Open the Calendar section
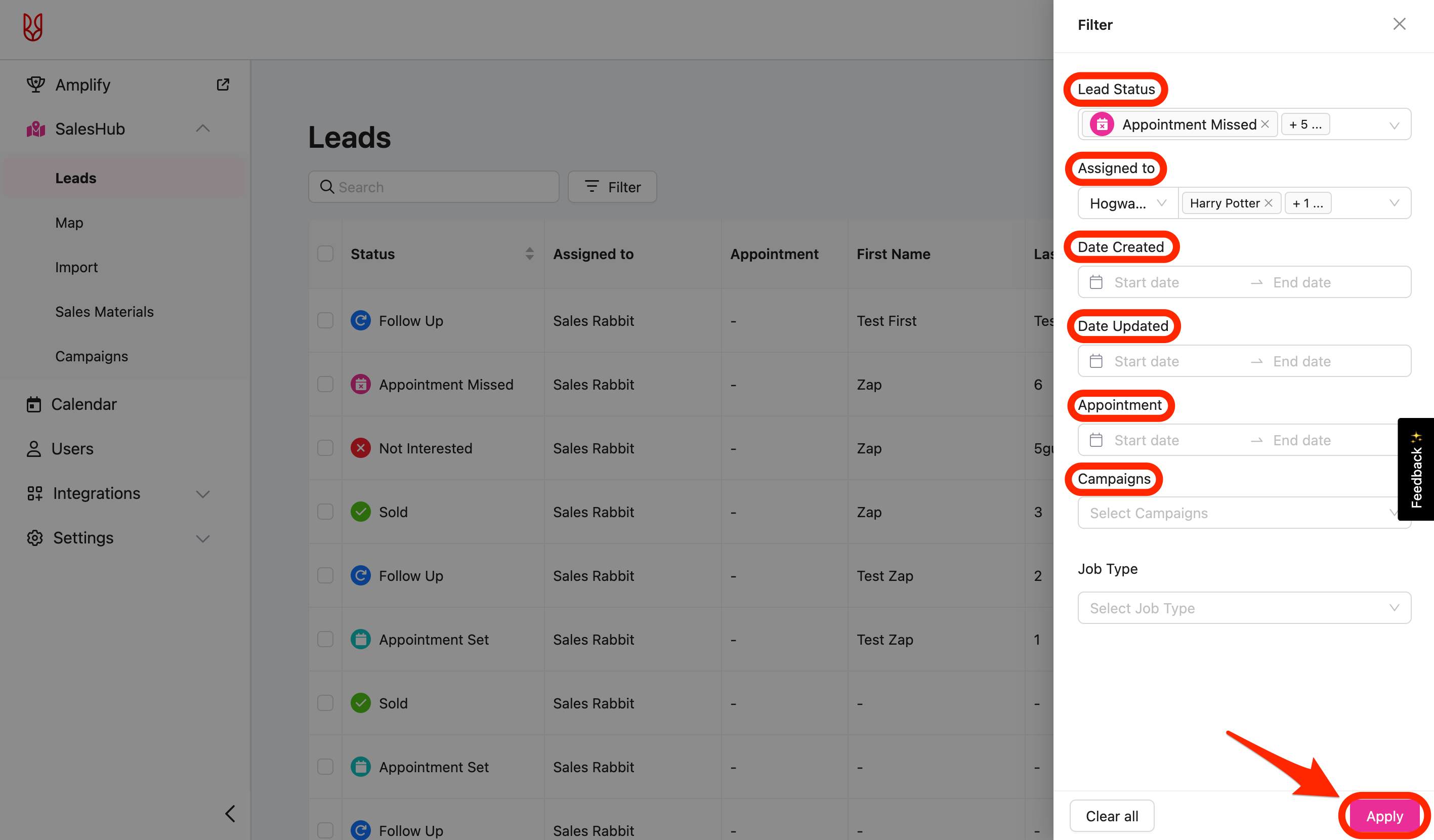This screenshot has height=840, width=1434. (83, 404)
